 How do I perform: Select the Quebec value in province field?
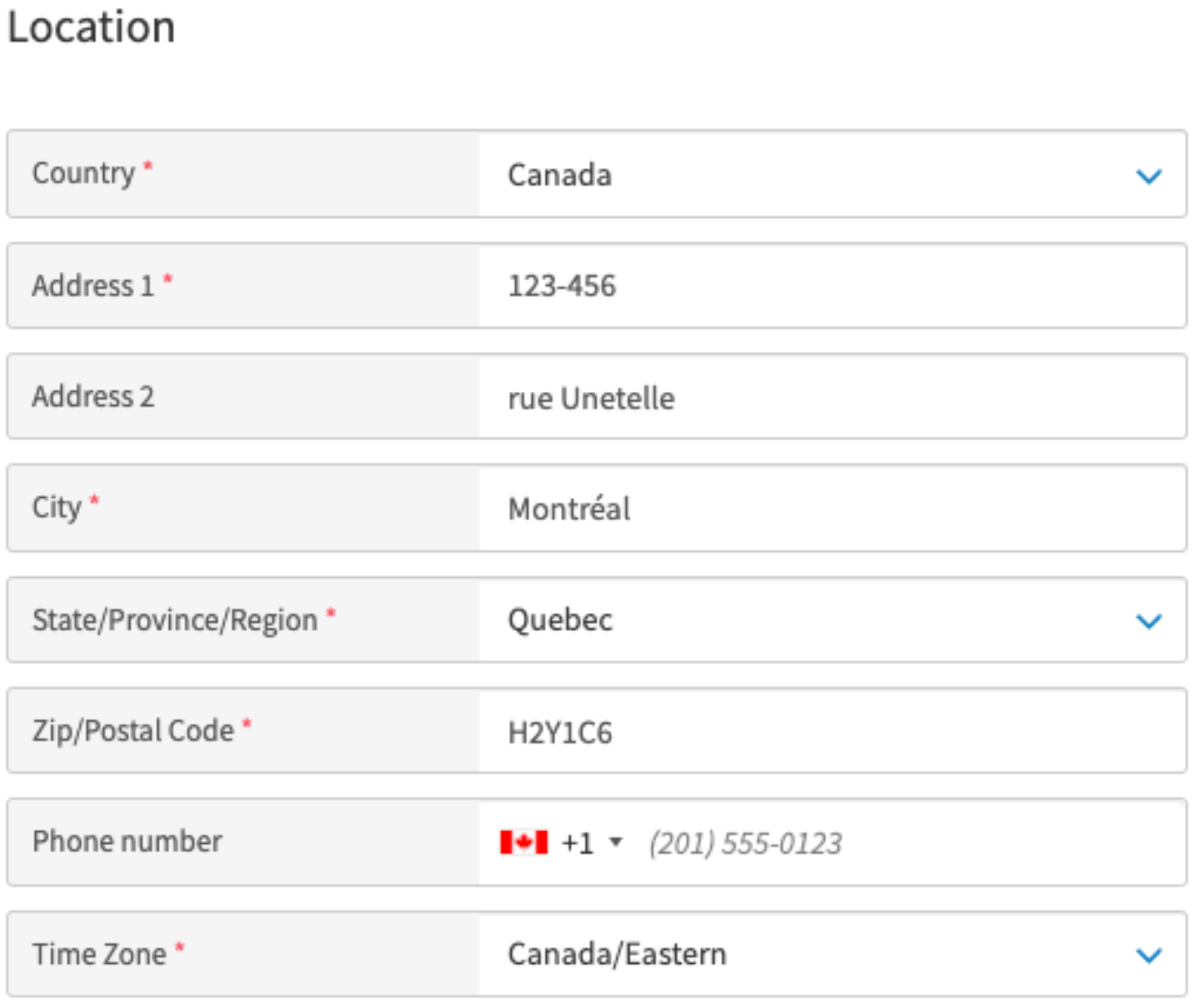pyautogui.click(x=560, y=620)
